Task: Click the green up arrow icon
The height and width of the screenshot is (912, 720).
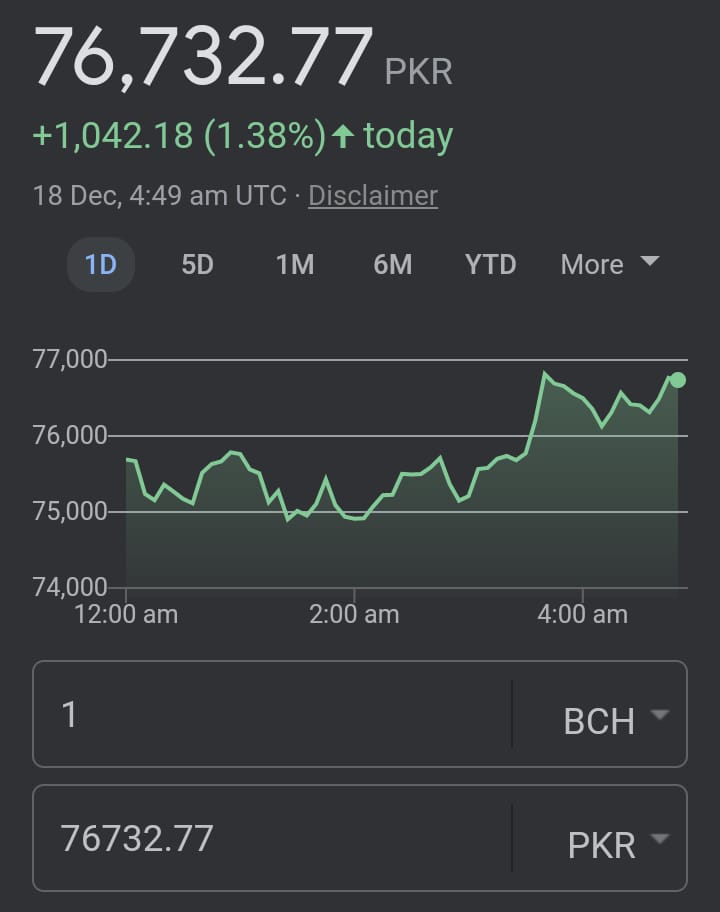Action: [343, 136]
